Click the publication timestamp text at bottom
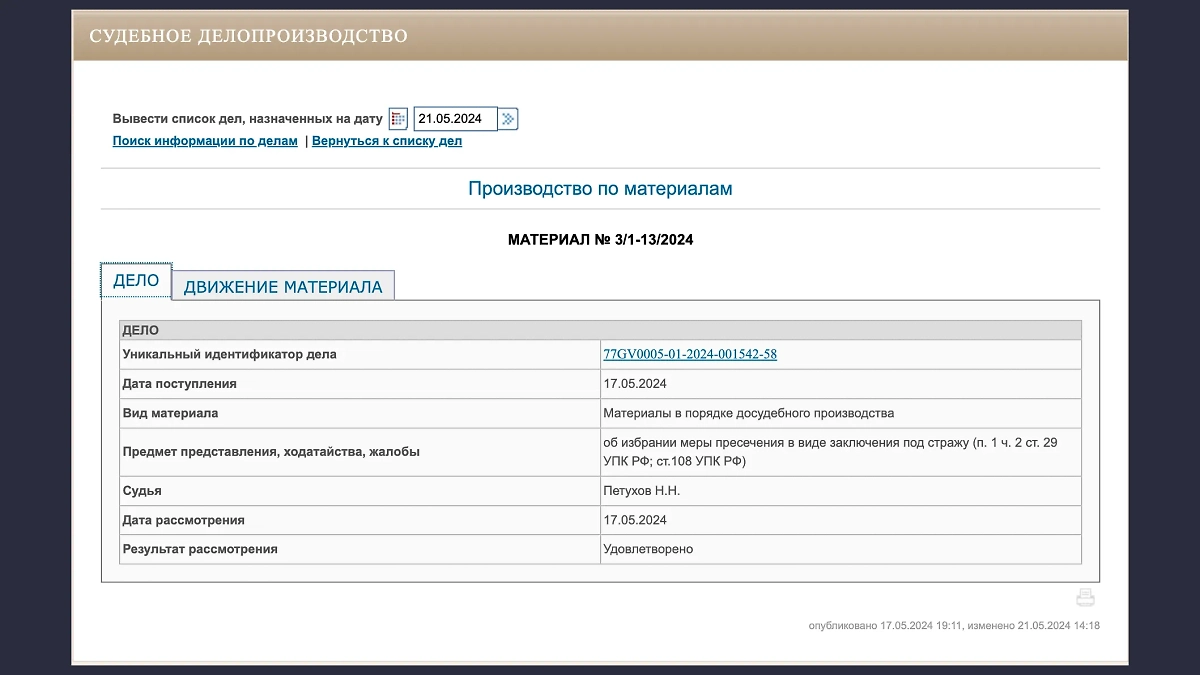 (954, 626)
